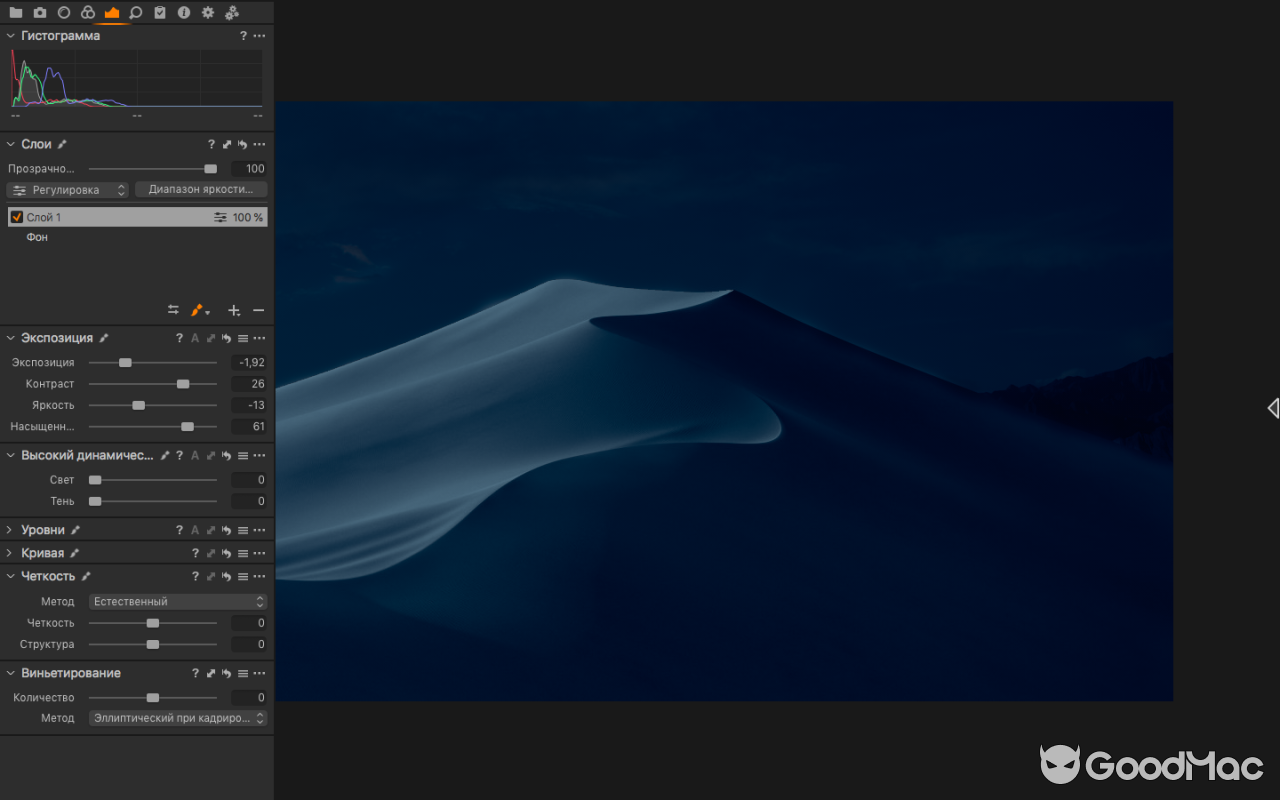Click the Экспозиция value field showing -1,92
Viewport: 1280px width, 800px height.
[248, 362]
